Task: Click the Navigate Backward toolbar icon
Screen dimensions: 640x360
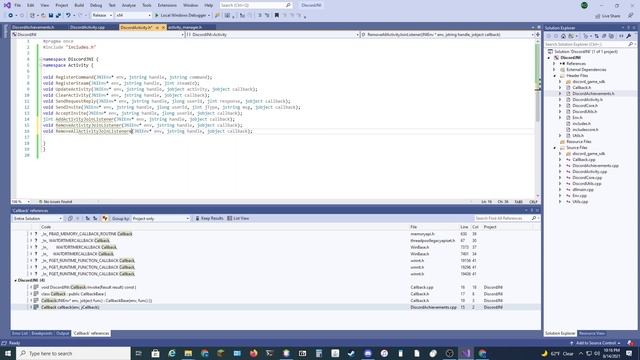Action: coord(11,16)
